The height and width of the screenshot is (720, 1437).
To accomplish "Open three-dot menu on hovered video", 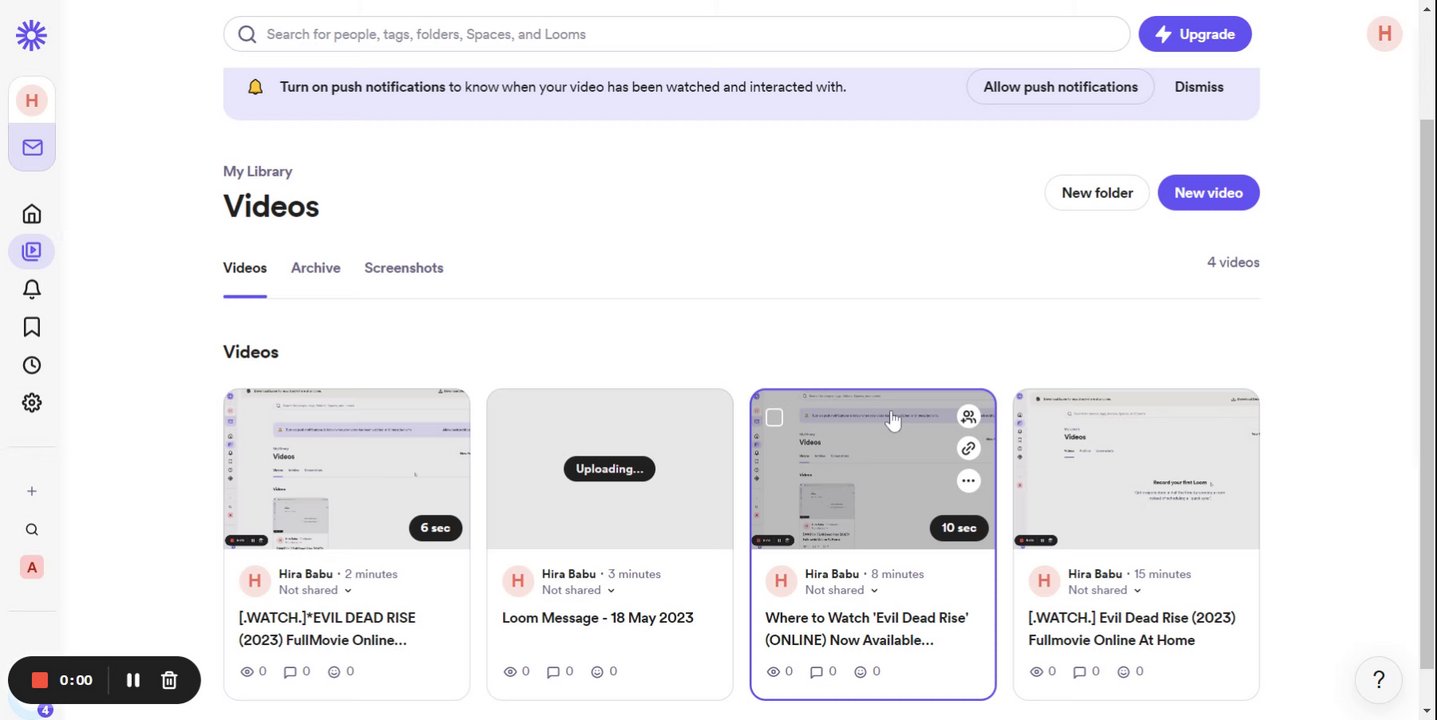I will coord(968,481).
